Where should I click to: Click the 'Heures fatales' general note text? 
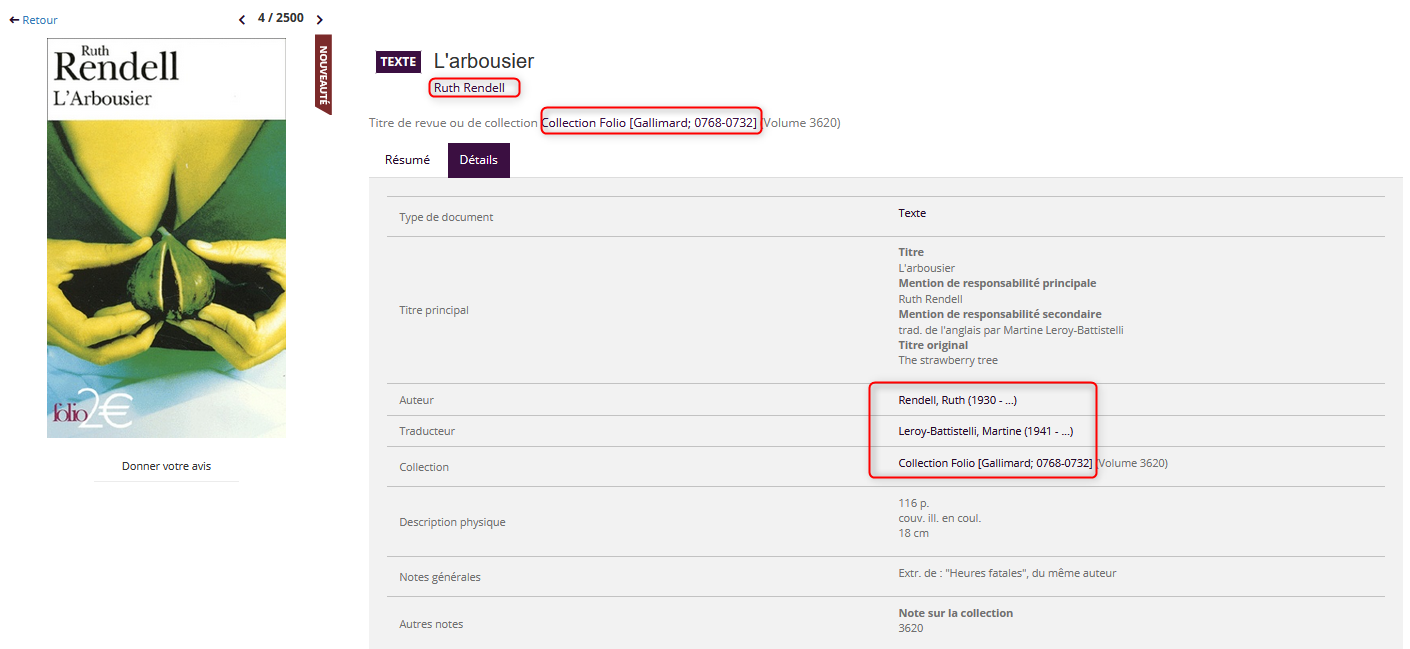click(x=1007, y=573)
